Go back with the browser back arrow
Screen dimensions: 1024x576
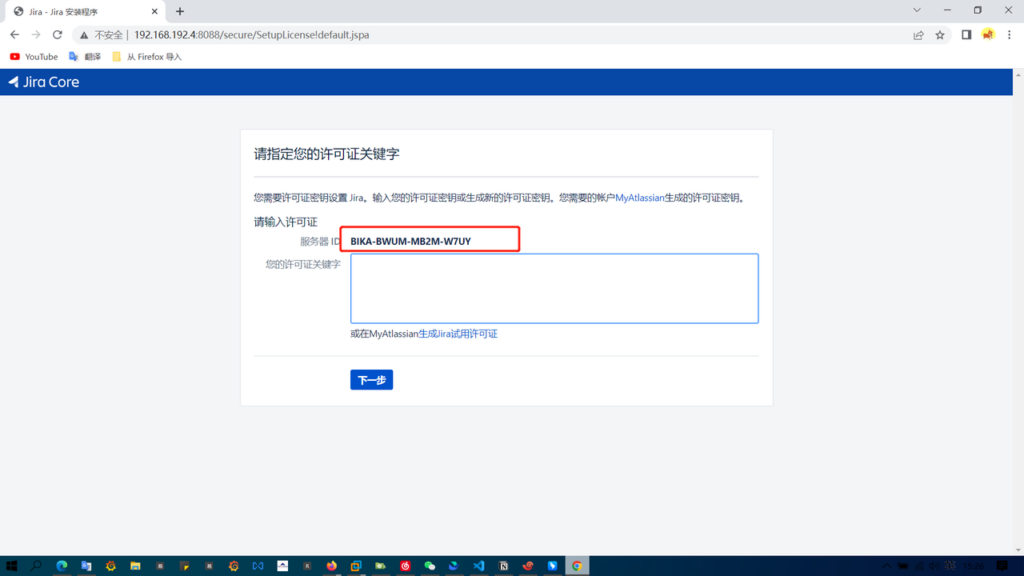tap(14, 35)
